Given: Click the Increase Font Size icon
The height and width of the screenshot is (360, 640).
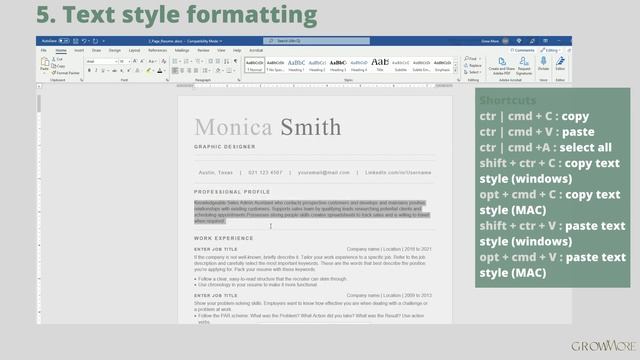Looking at the screenshot, I should [x=135, y=61].
